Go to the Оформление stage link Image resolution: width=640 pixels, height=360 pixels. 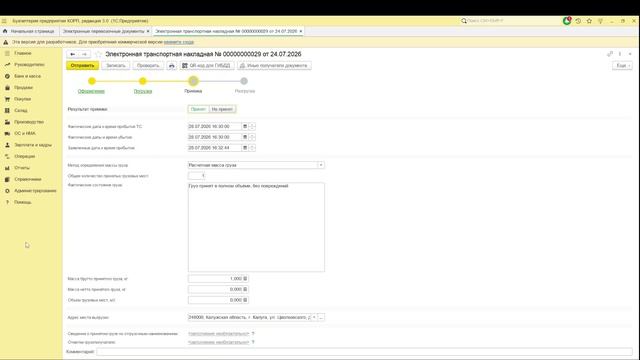(x=91, y=91)
